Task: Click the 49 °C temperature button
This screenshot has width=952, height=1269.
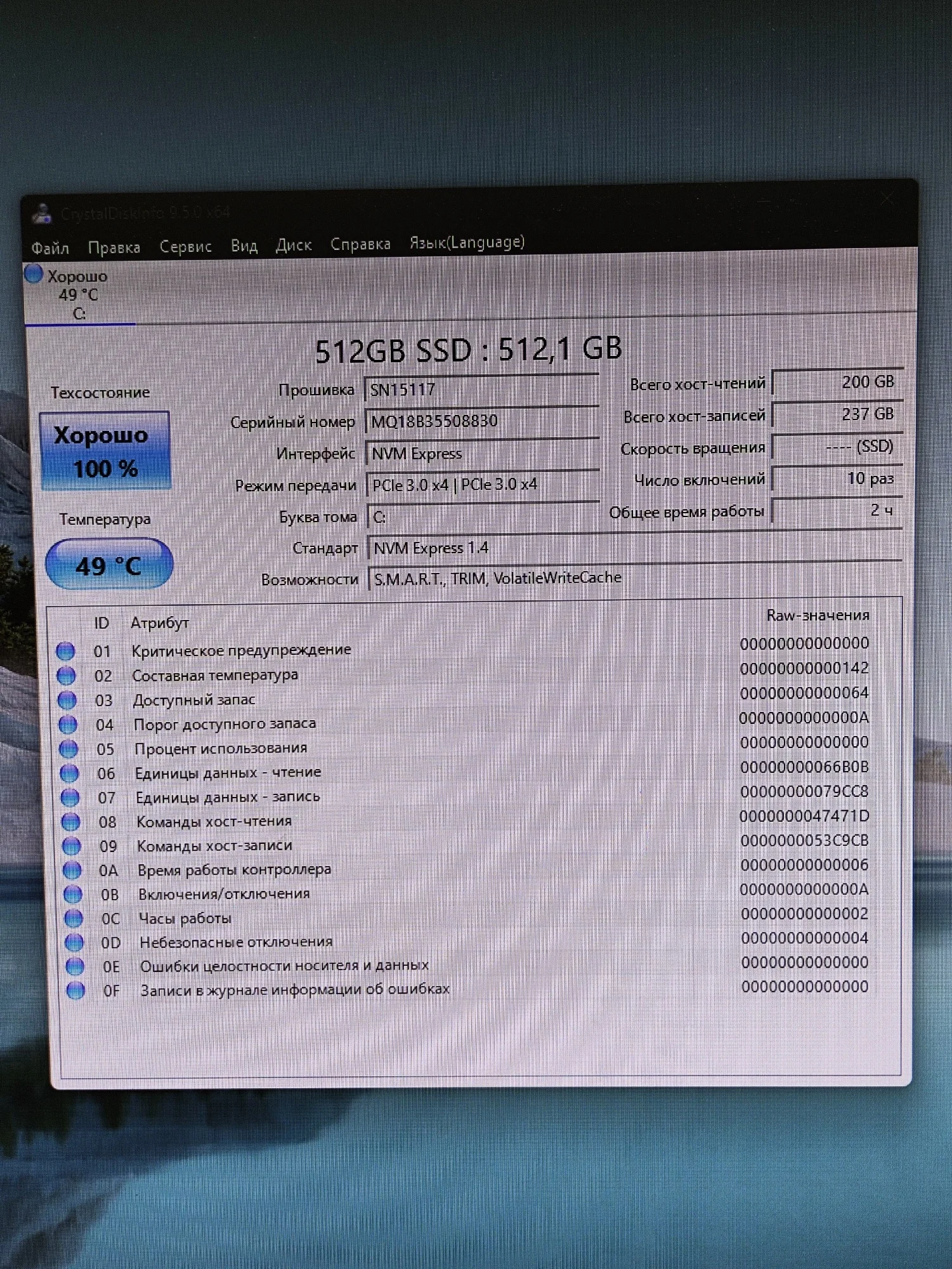Action: tap(109, 565)
